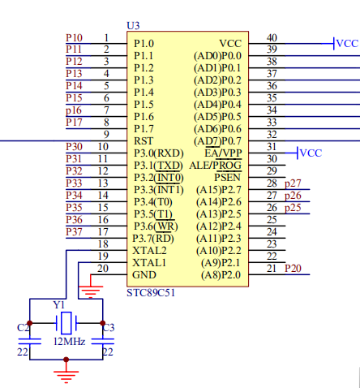Select net label P10

[x=74, y=38]
